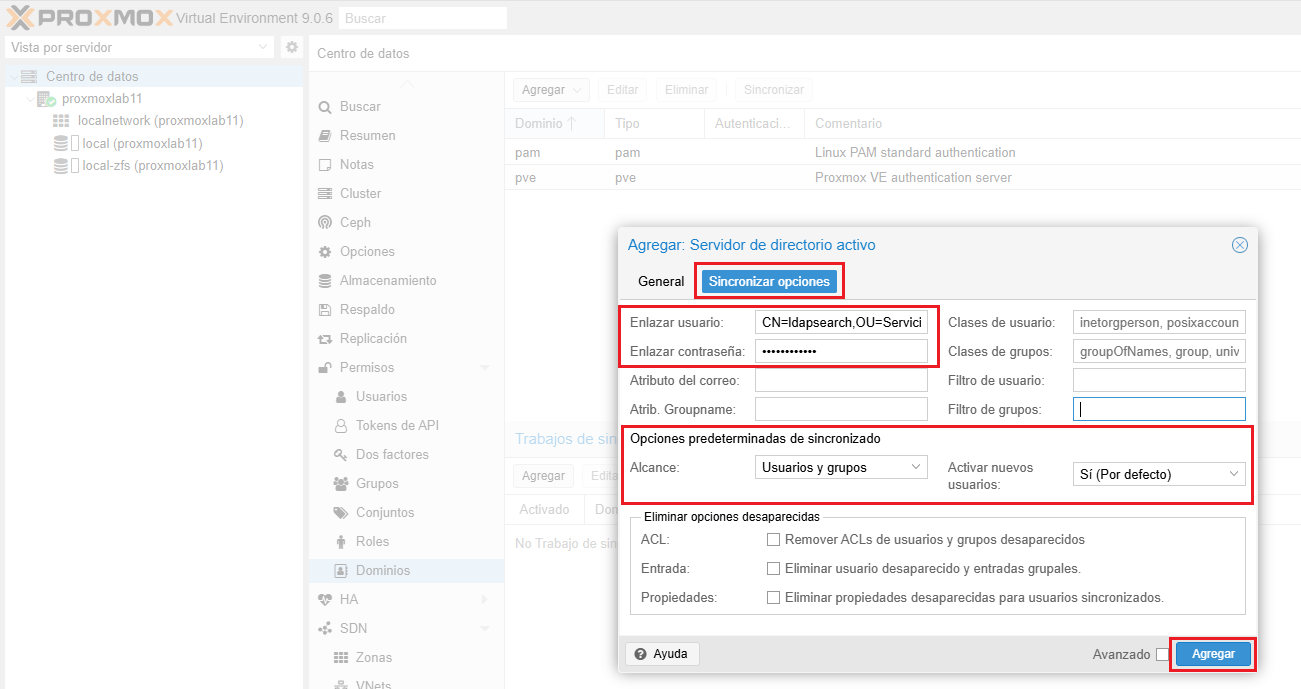Click the Sincronizar button
The width and height of the screenshot is (1301, 689).
pyautogui.click(x=774, y=89)
